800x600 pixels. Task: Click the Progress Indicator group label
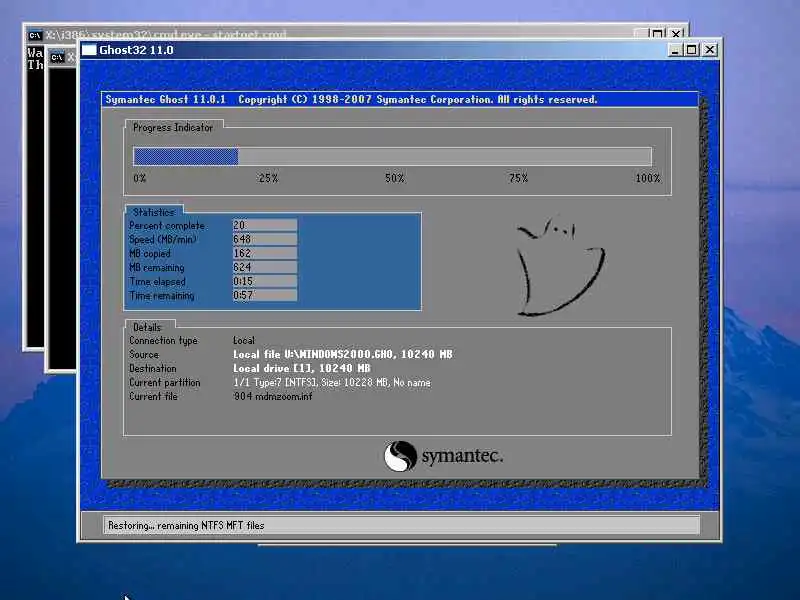173,128
